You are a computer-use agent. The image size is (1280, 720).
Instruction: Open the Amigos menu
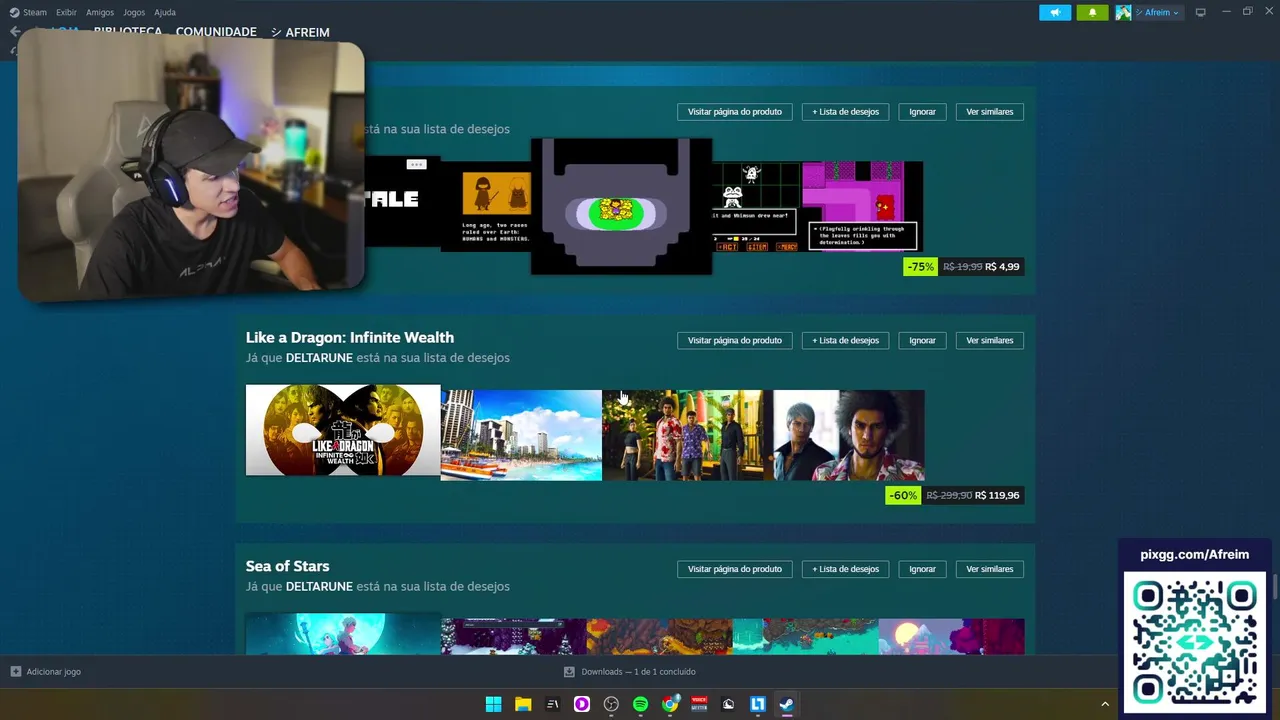[x=100, y=12]
